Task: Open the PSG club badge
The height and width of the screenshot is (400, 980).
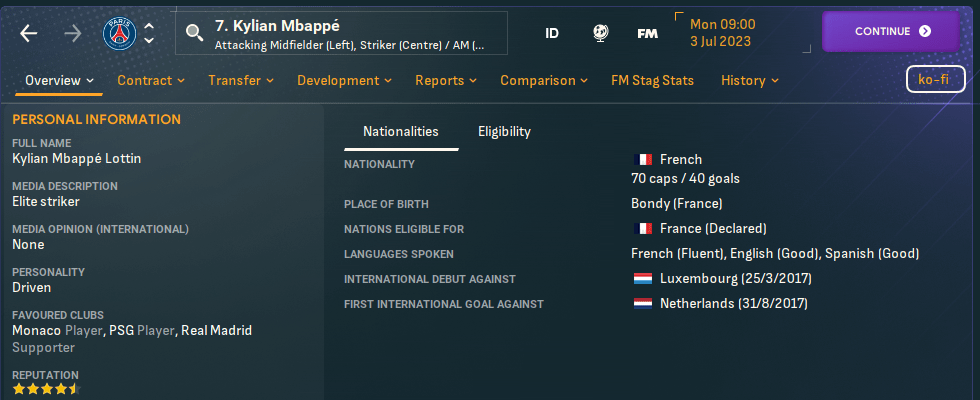Action: 119,33
